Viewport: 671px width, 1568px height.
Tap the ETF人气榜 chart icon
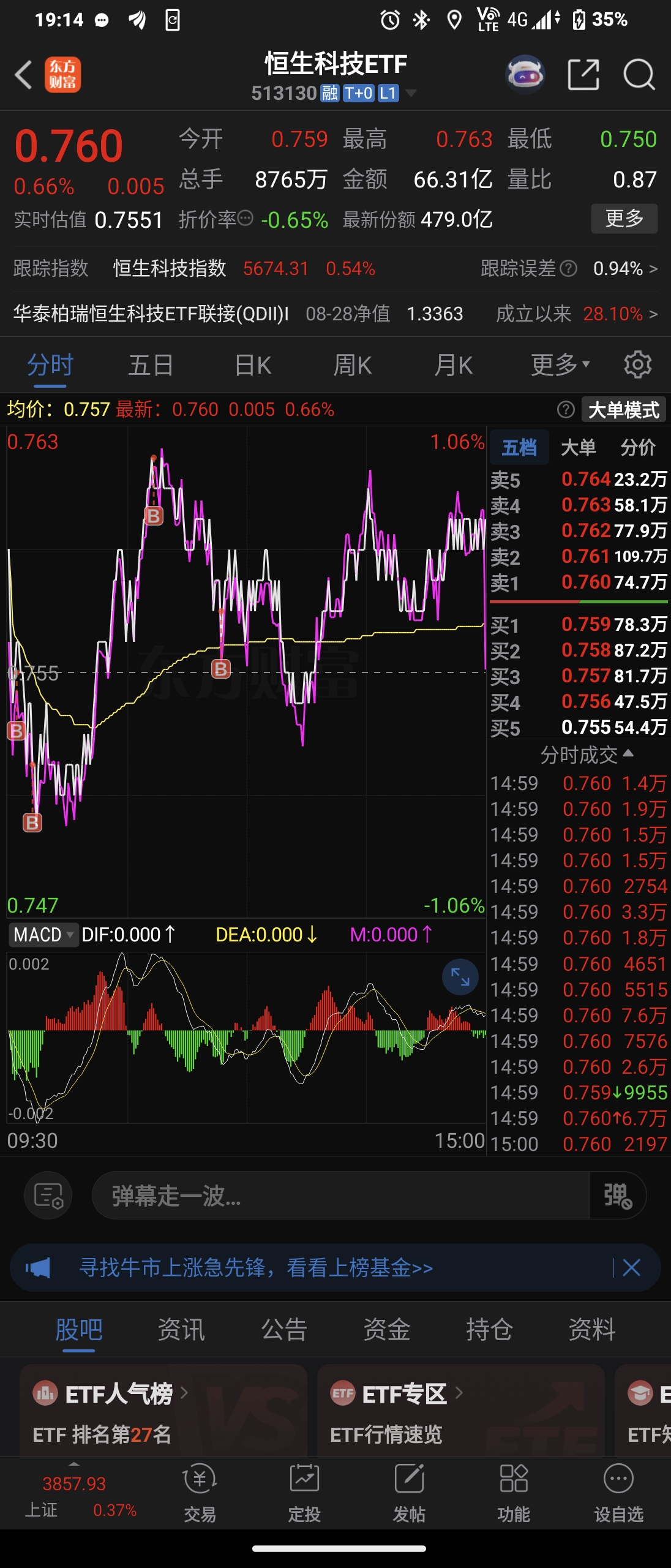coord(45,1393)
